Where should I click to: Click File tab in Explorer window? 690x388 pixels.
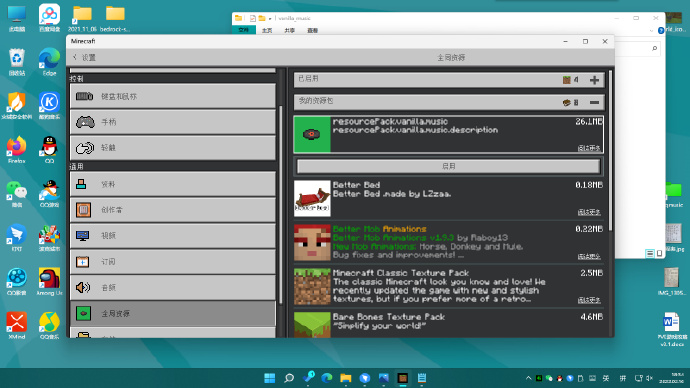pos(243,30)
